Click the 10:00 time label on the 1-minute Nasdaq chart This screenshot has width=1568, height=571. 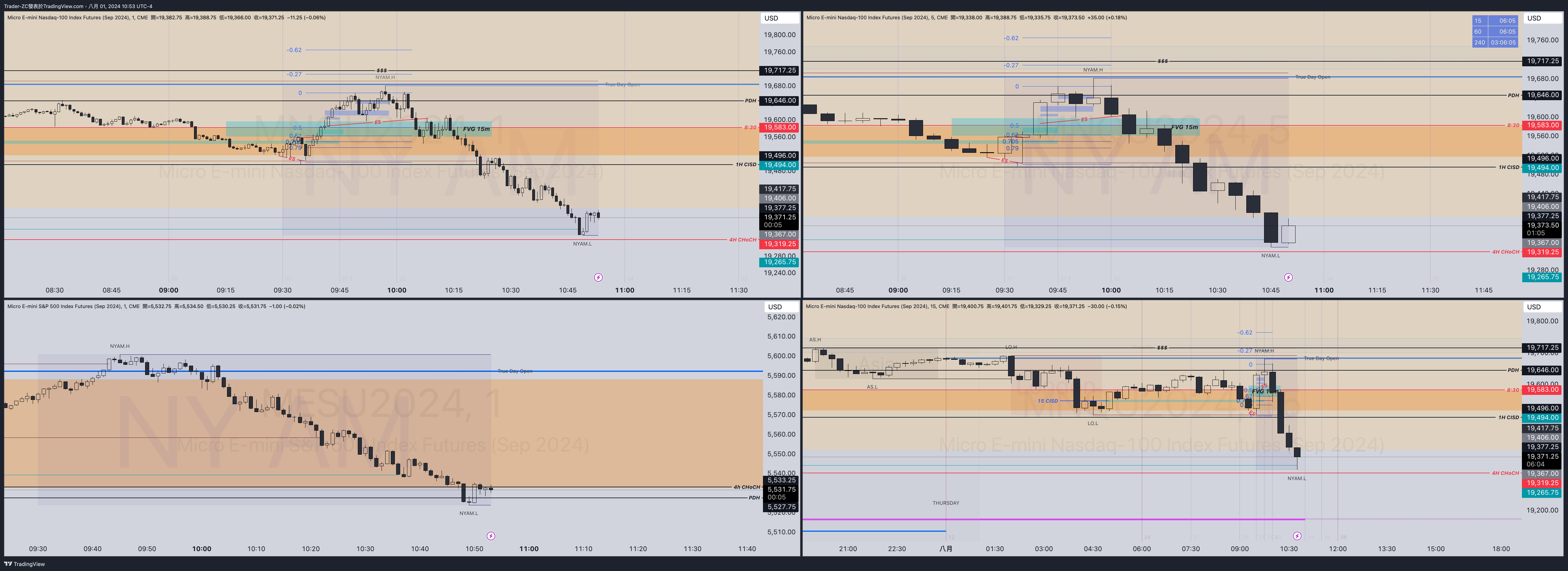pos(397,290)
